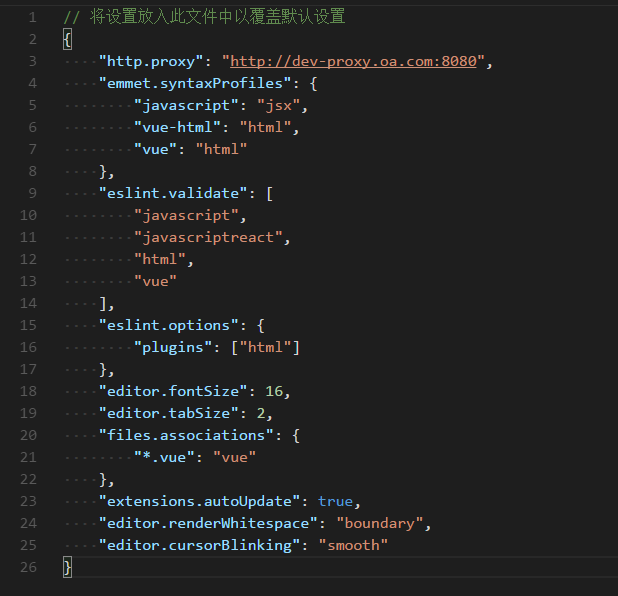Click the "plugins" key on line 16
This screenshot has width=618, height=596.
(x=173, y=348)
